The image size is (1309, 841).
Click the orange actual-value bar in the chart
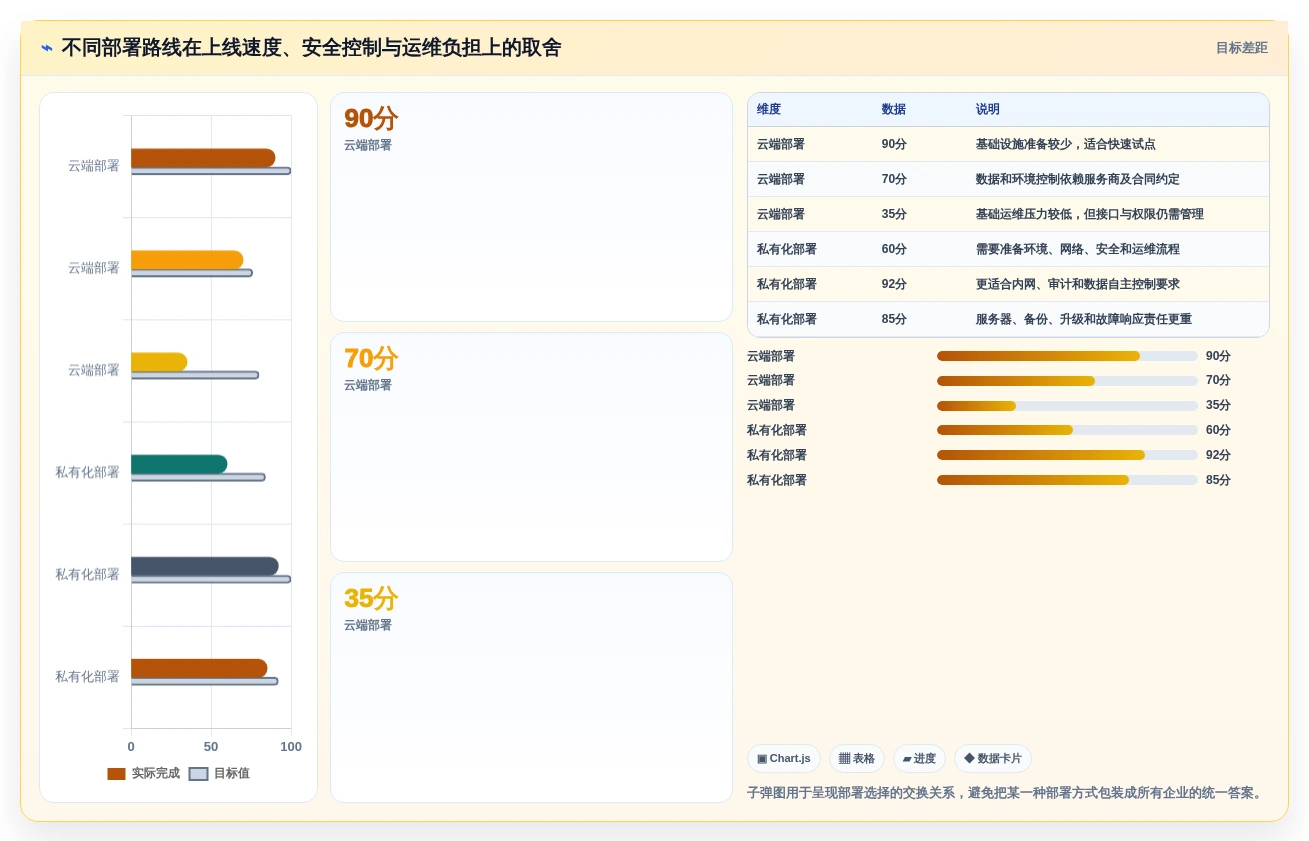[x=187, y=260]
